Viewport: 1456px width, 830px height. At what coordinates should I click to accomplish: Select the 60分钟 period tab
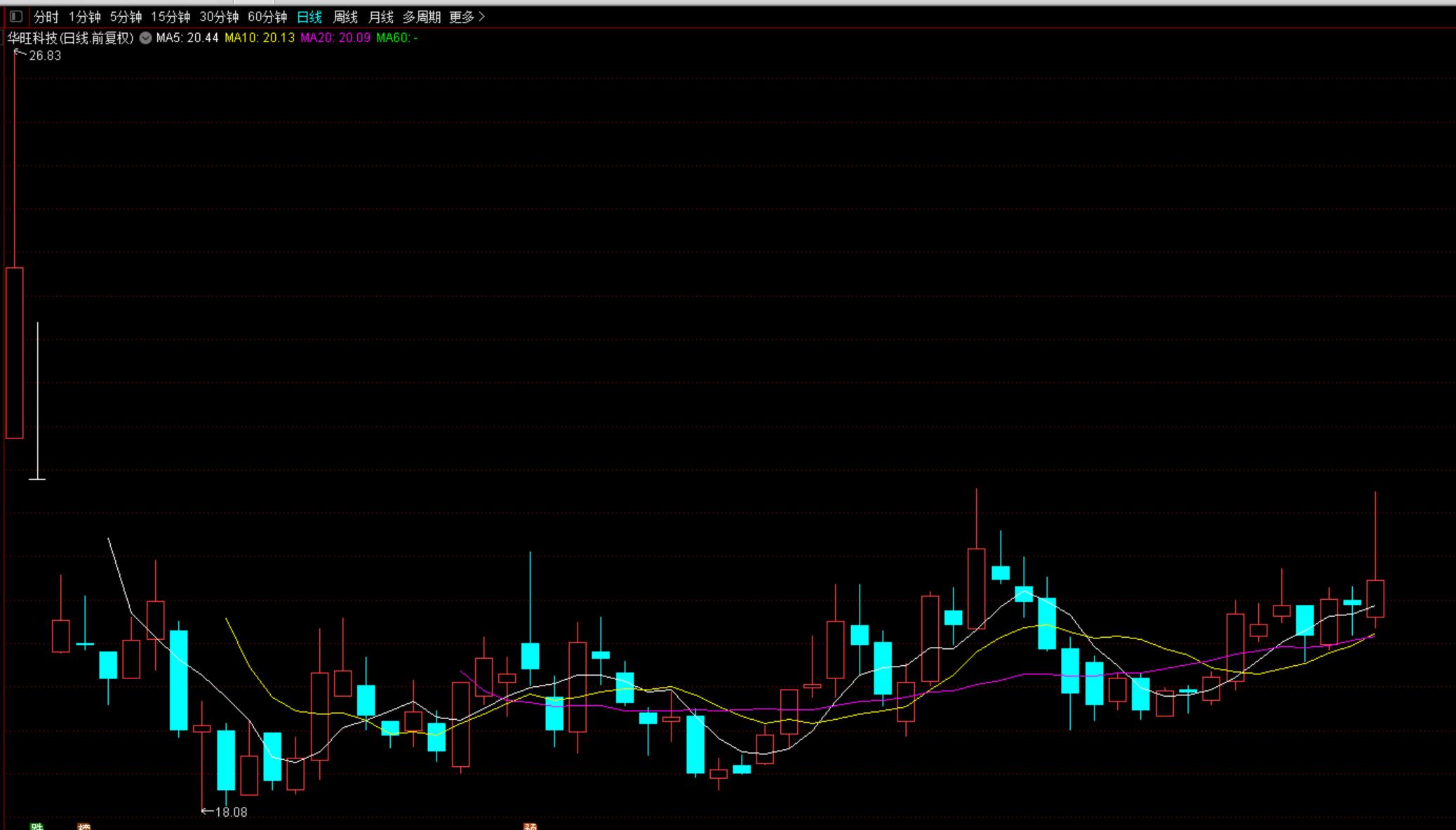pos(267,17)
